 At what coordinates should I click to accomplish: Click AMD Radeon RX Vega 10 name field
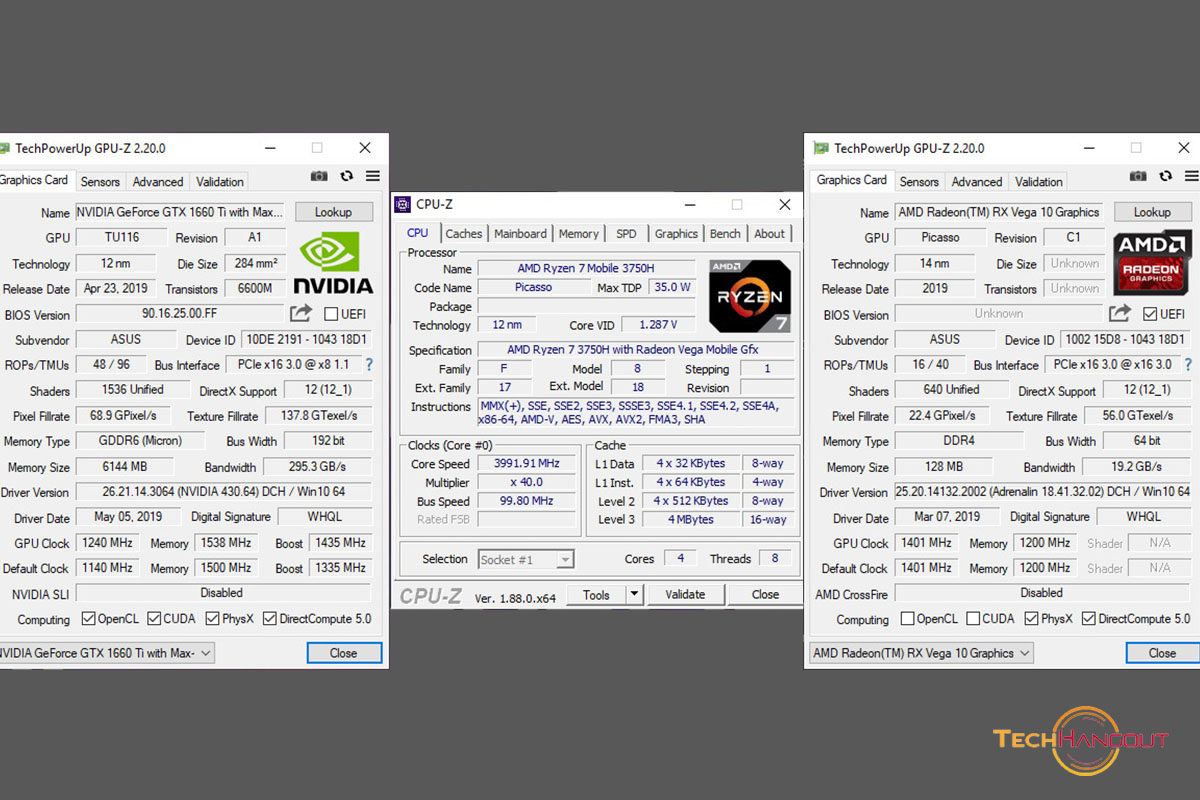coord(1001,212)
